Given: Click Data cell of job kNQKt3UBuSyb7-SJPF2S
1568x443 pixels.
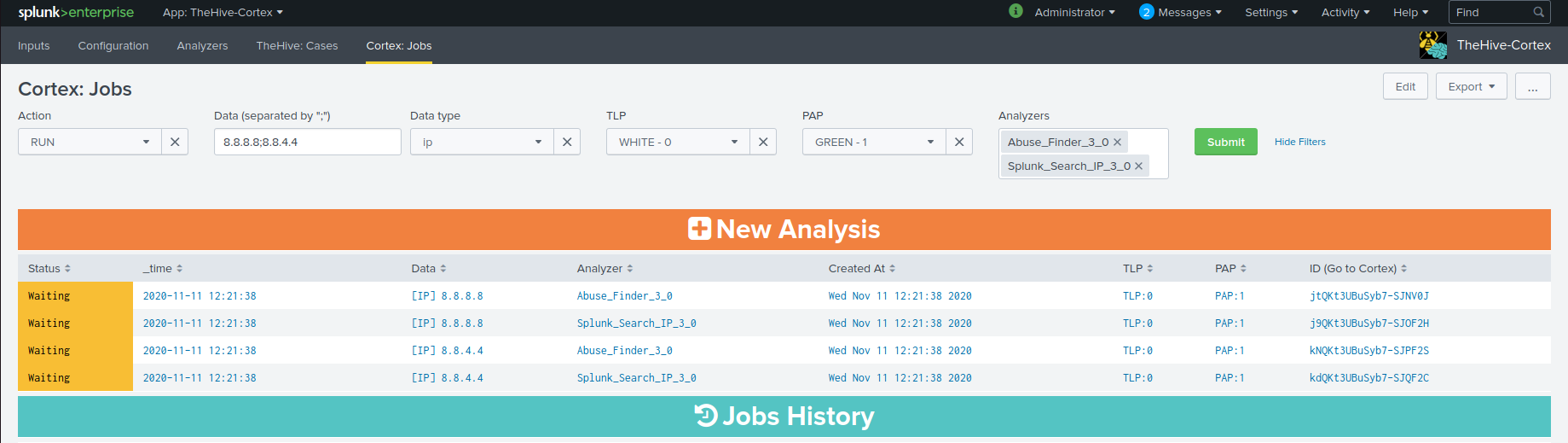Looking at the screenshot, I should (x=447, y=351).
